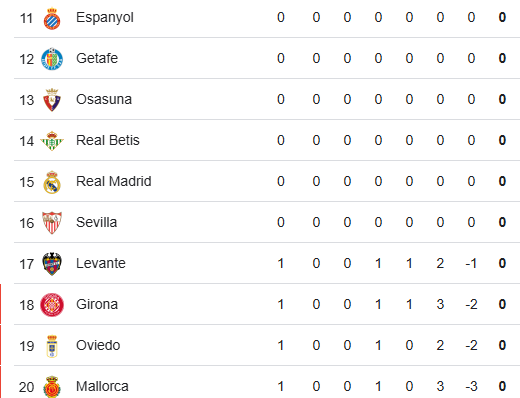Click the Espanyol club crest
Image resolution: width=520 pixels, height=398 pixels.
(52, 19)
